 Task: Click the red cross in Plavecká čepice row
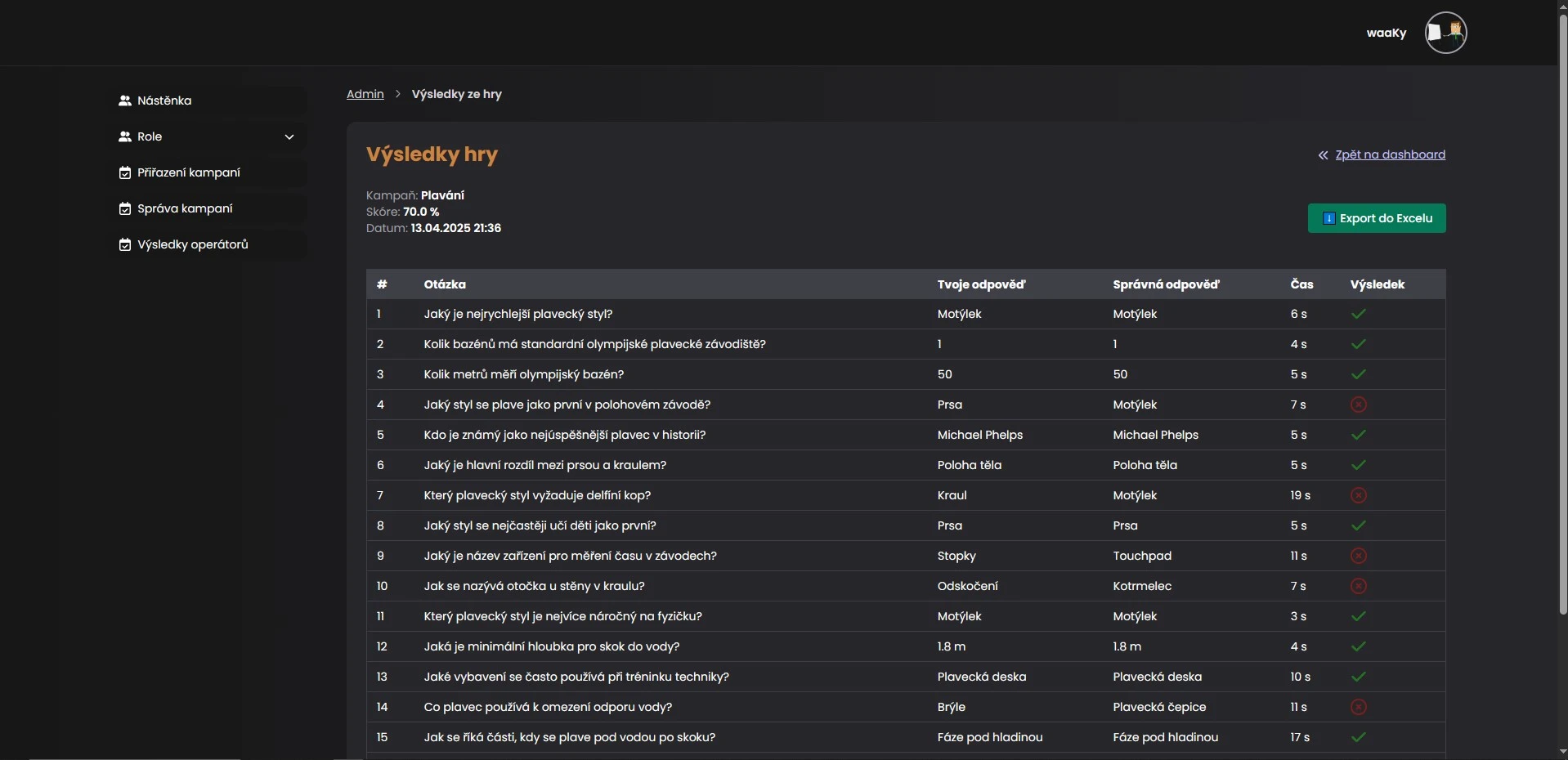coord(1359,707)
